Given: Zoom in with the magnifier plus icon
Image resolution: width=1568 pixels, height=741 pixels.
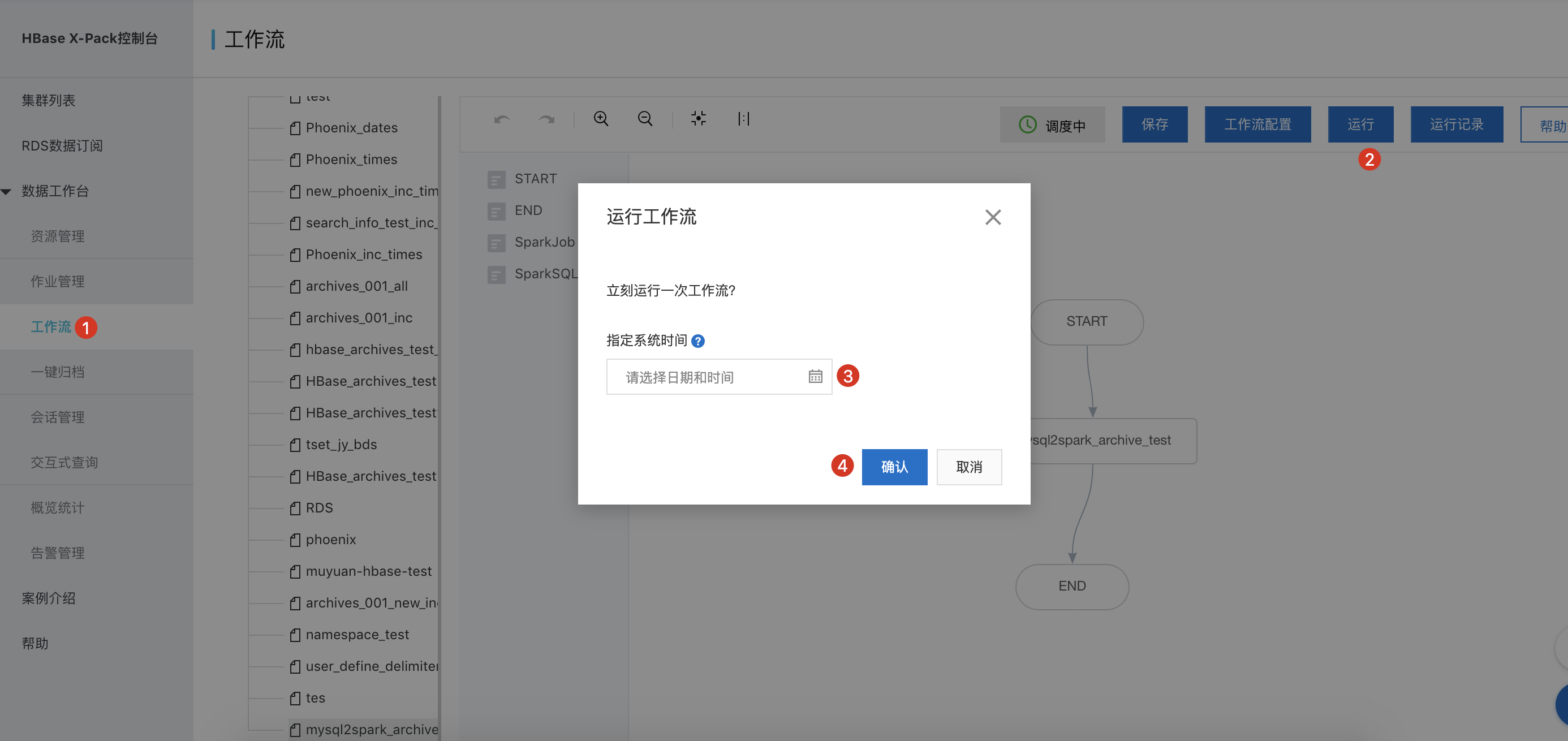Looking at the screenshot, I should (601, 118).
